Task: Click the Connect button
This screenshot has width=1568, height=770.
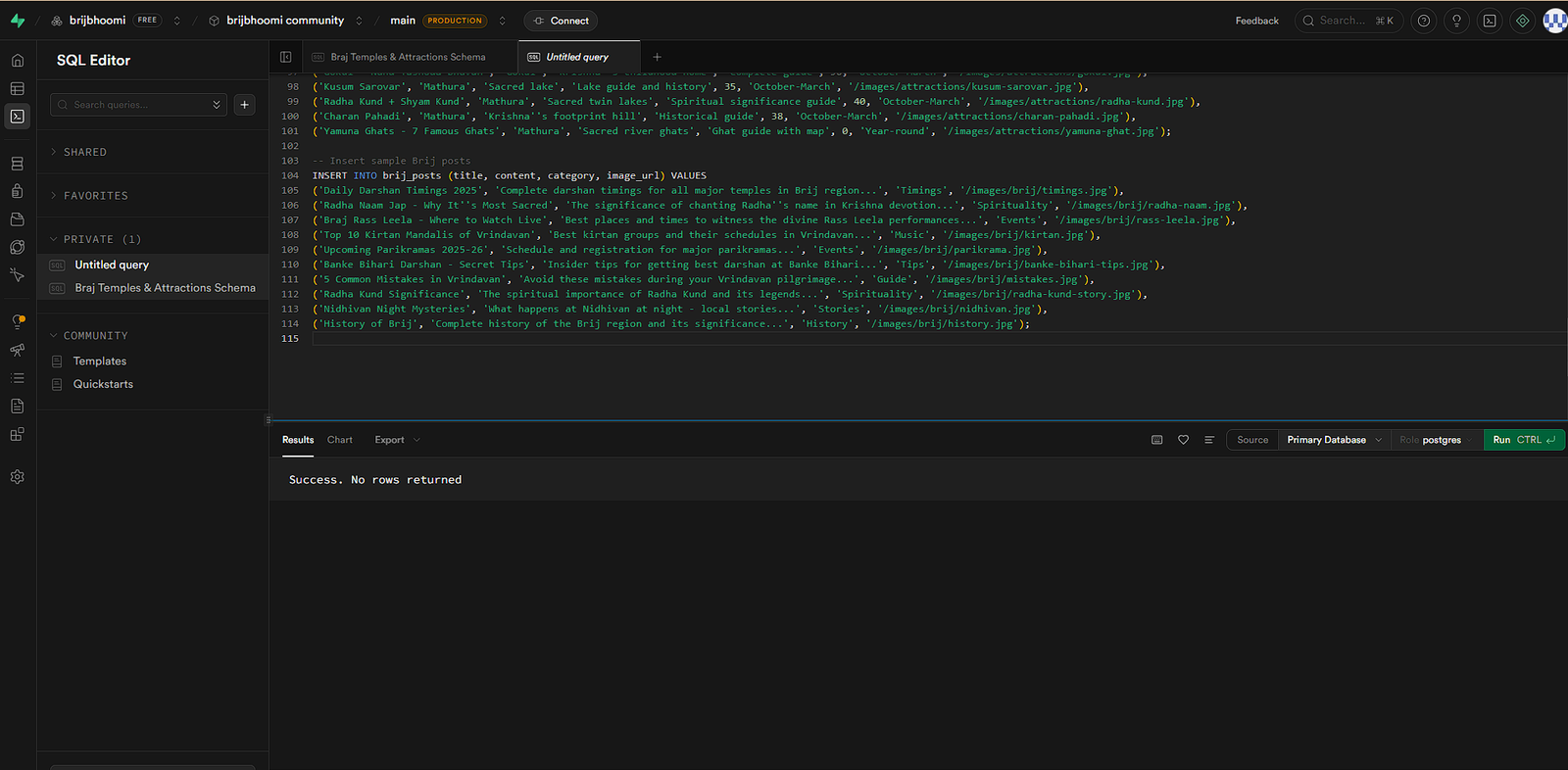Action: point(561,21)
